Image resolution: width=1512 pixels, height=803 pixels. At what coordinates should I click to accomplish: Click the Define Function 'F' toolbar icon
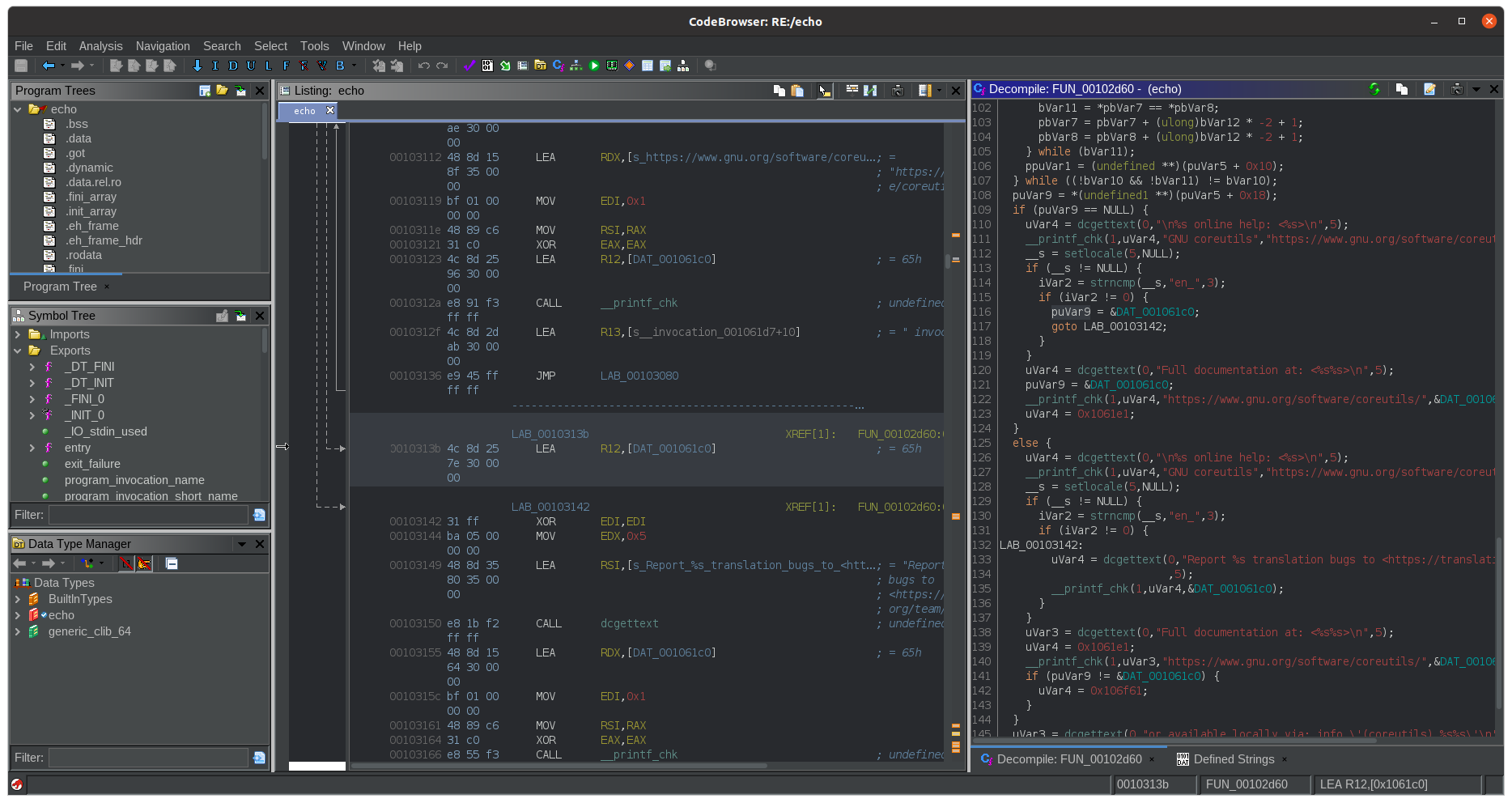[x=286, y=66]
